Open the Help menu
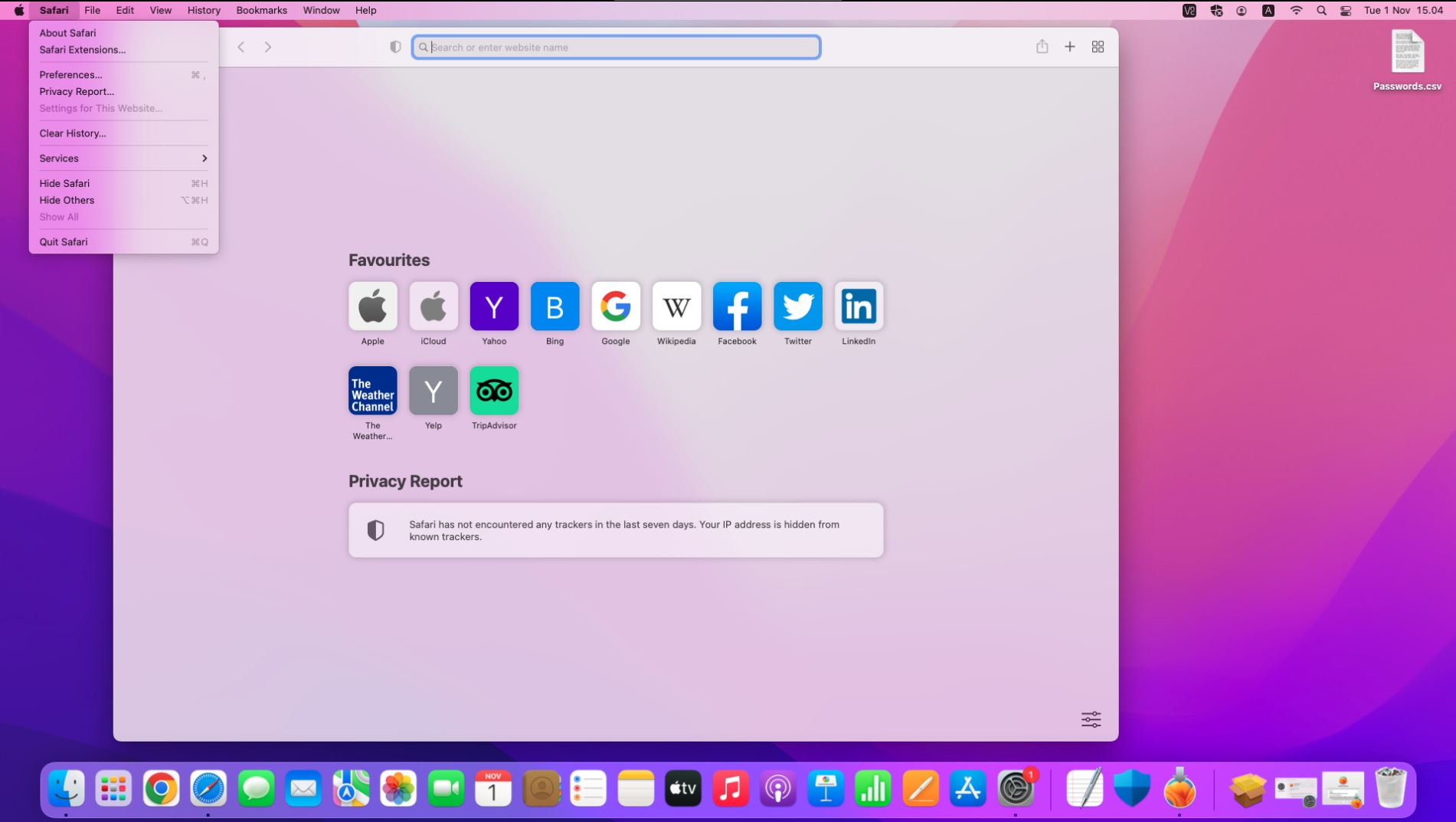Screen dimensions: 1456x822 click(x=366, y=10)
